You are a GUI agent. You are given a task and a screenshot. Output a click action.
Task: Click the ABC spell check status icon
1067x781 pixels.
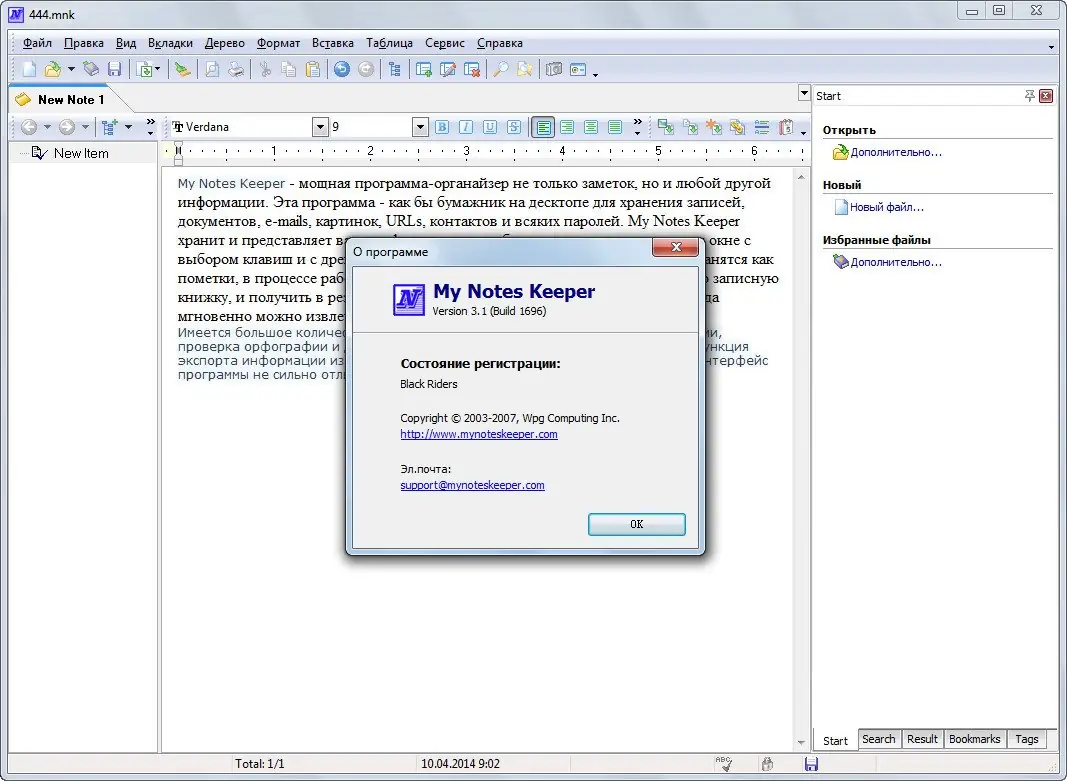pyautogui.click(x=724, y=764)
